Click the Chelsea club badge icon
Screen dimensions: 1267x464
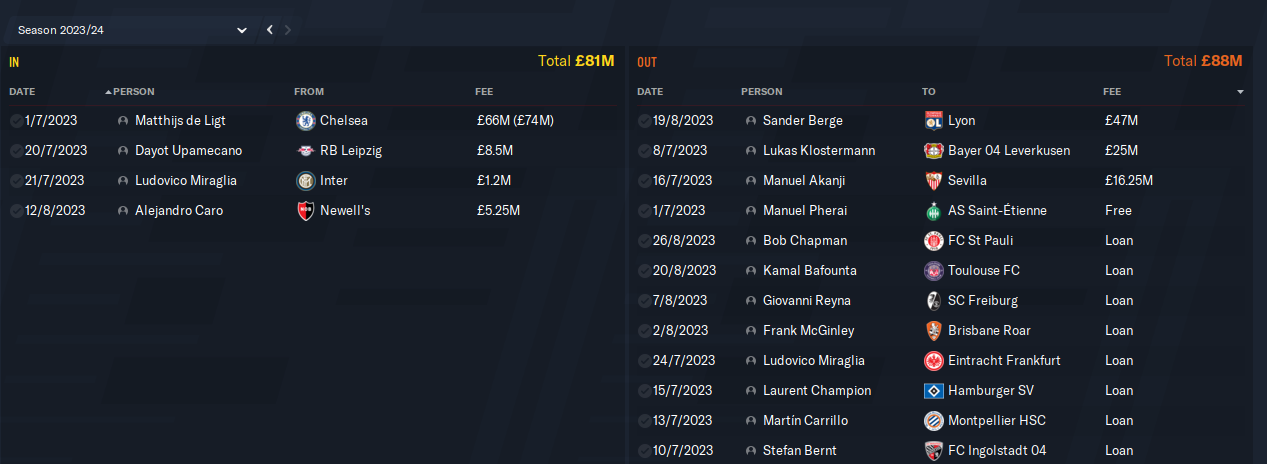(x=306, y=121)
